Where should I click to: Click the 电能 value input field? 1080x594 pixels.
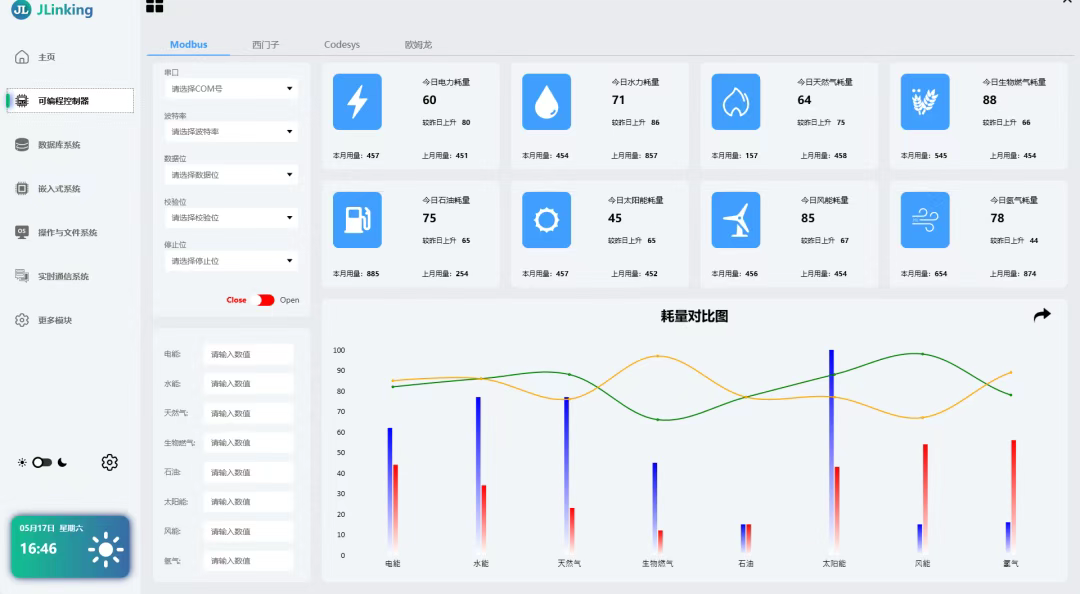click(x=247, y=352)
